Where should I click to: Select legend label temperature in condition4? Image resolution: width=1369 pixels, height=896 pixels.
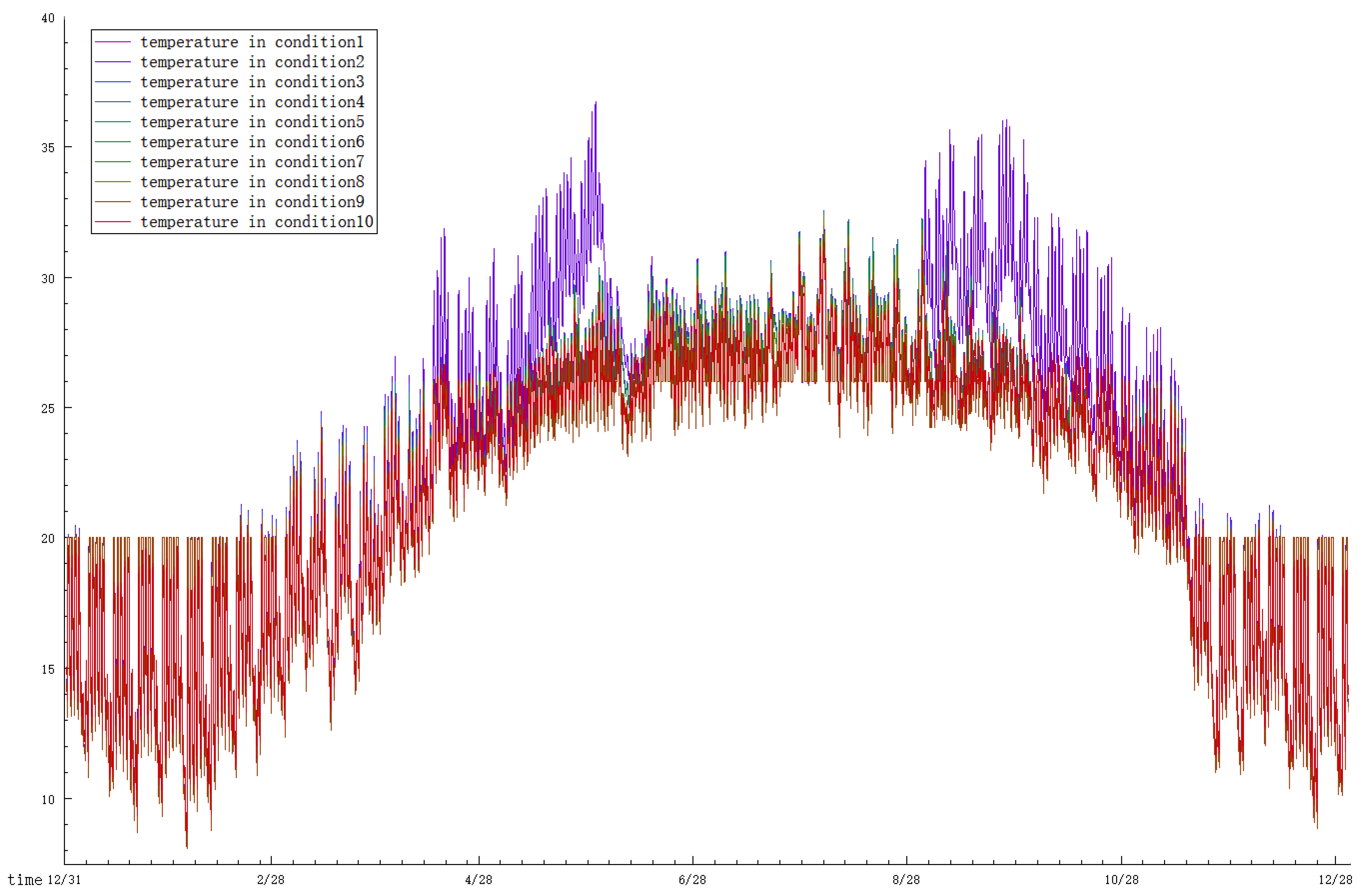coord(252,102)
